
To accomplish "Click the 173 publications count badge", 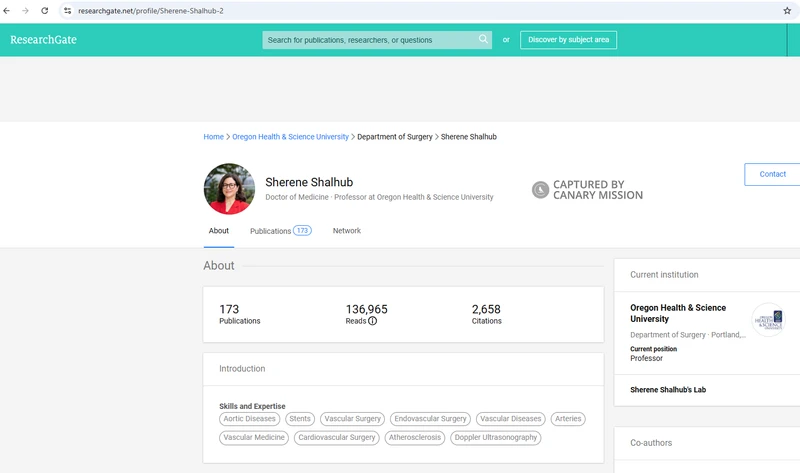I will 302,231.
